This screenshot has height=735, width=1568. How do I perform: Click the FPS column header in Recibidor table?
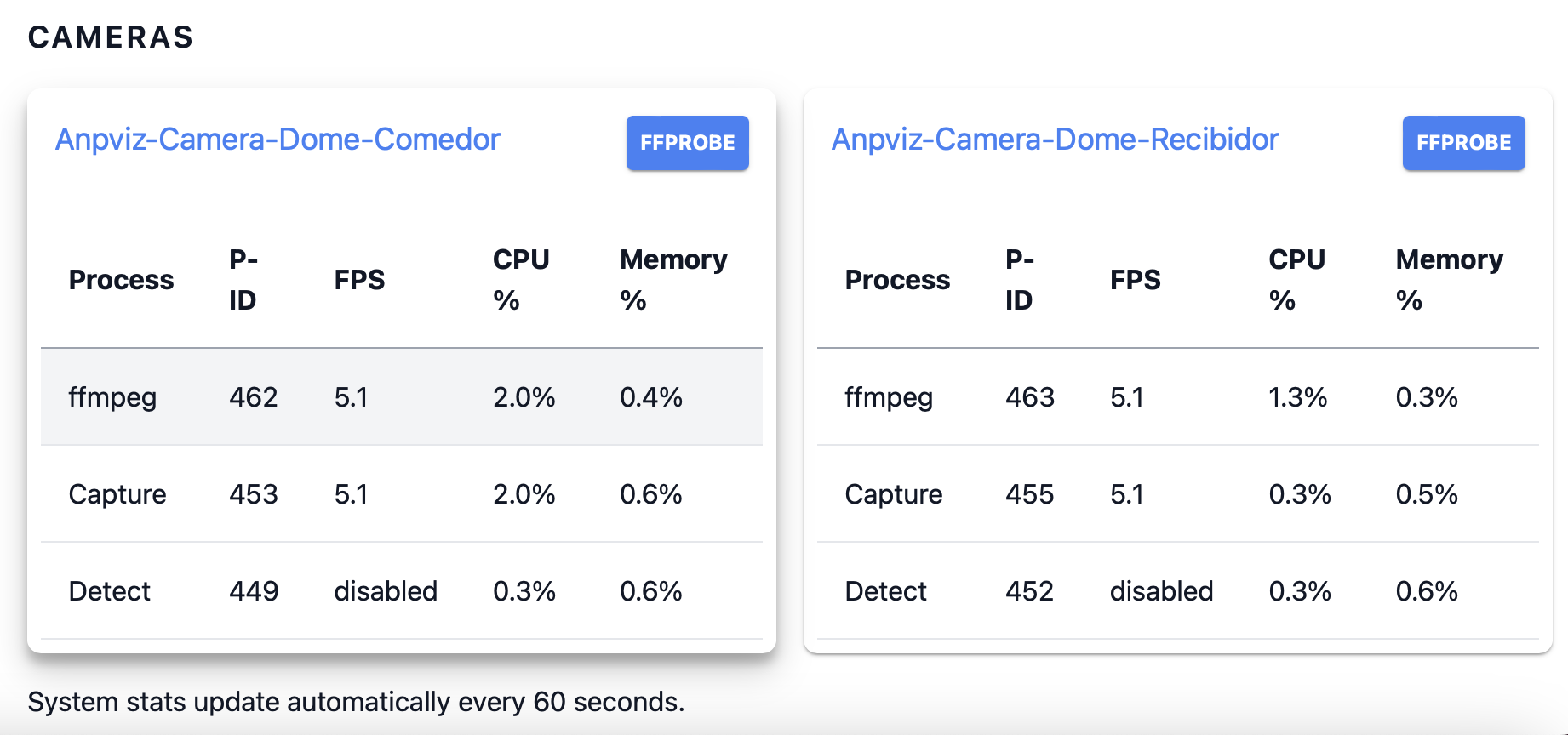(1136, 279)
